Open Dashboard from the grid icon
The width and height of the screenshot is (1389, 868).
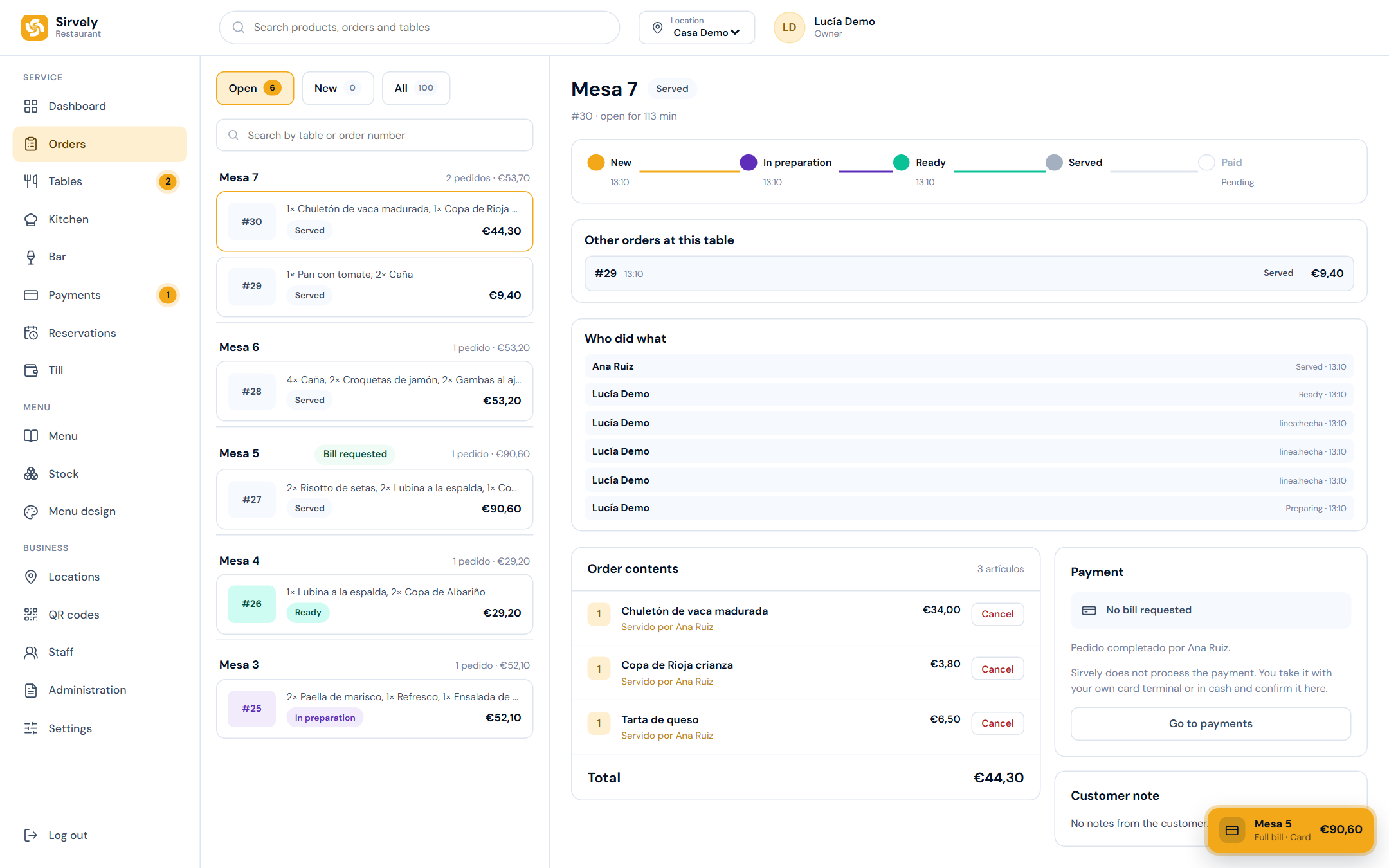[31, 106]
